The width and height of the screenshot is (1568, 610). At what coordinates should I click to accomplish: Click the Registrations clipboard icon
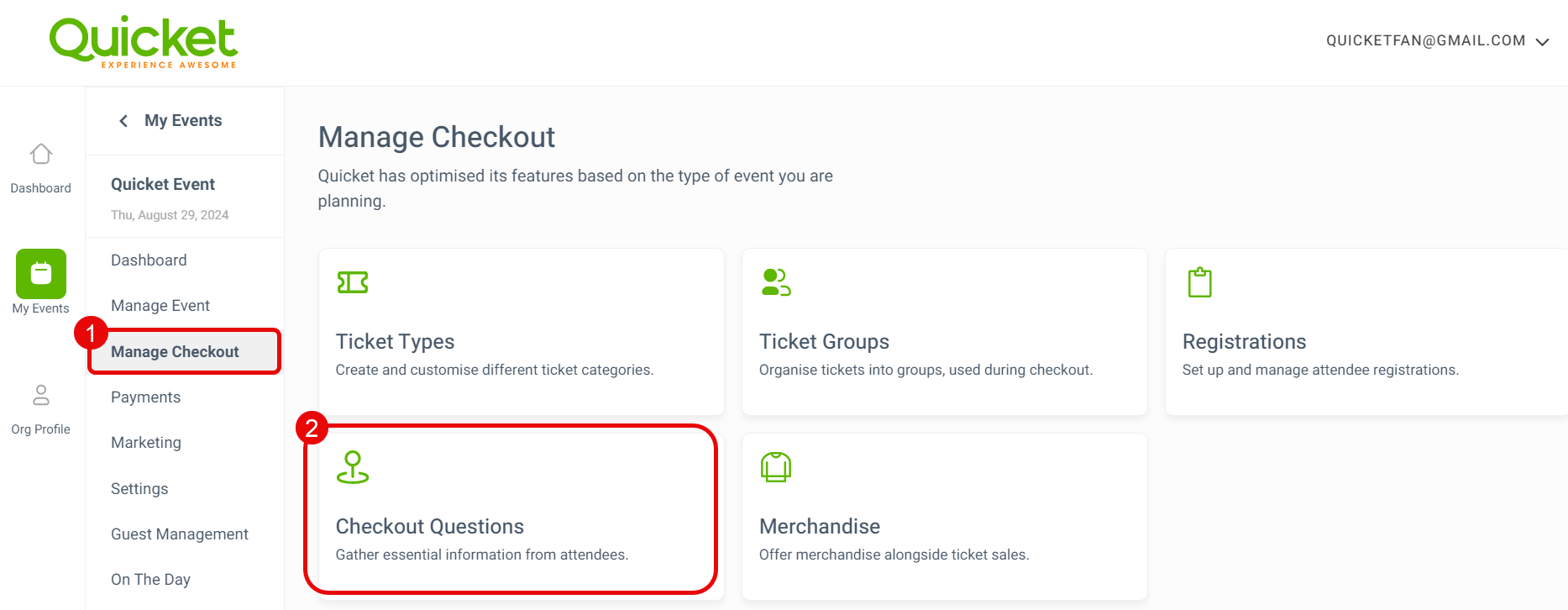(x=1199, y=282)
